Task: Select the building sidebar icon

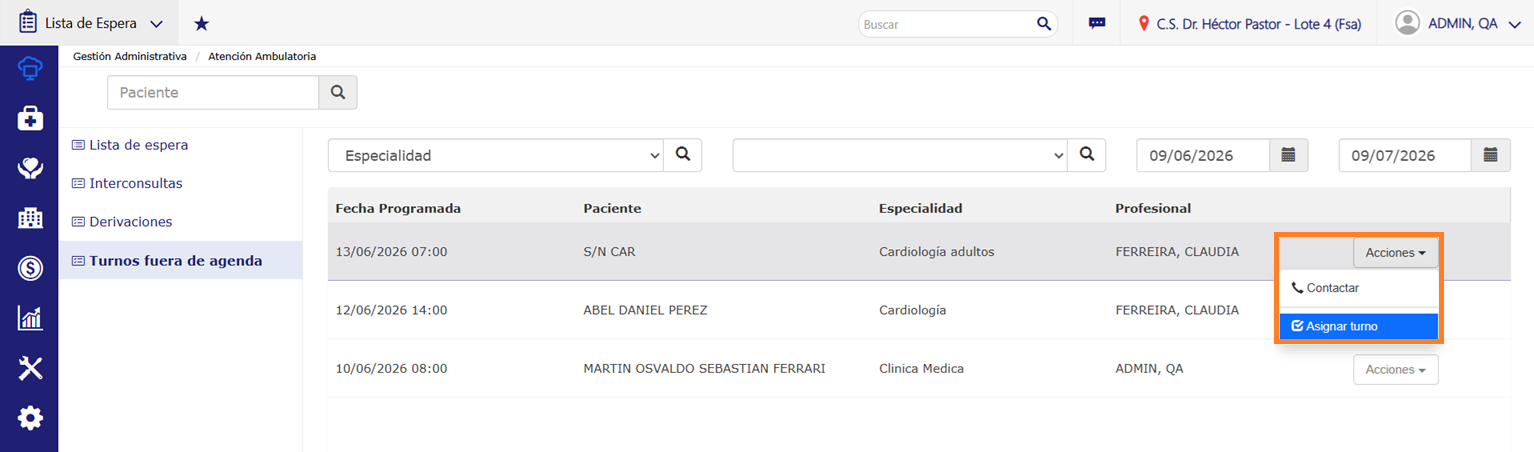Action: pos(30,218)
